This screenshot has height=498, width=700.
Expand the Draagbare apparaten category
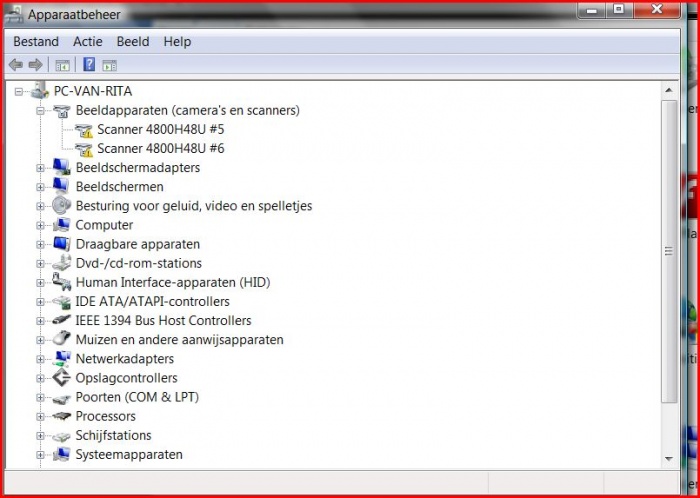40,245
